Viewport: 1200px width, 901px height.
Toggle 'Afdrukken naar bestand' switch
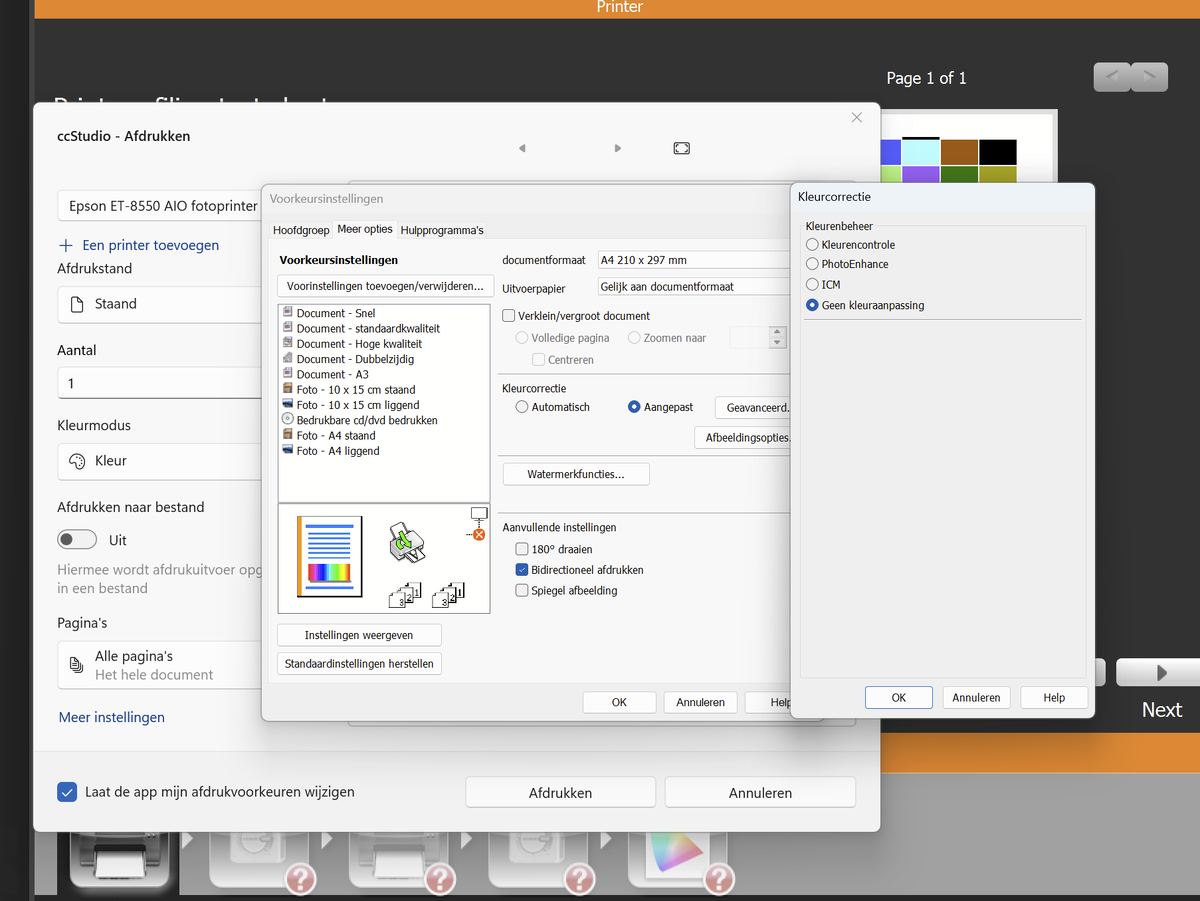77,540
